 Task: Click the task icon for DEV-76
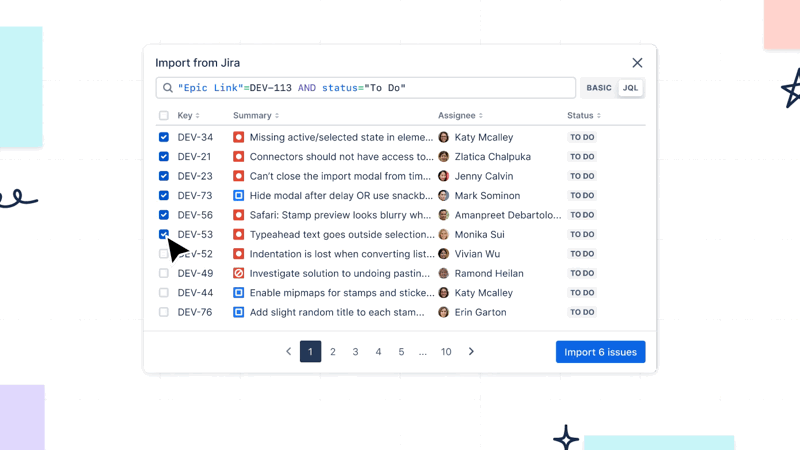[x=238, y=312]
